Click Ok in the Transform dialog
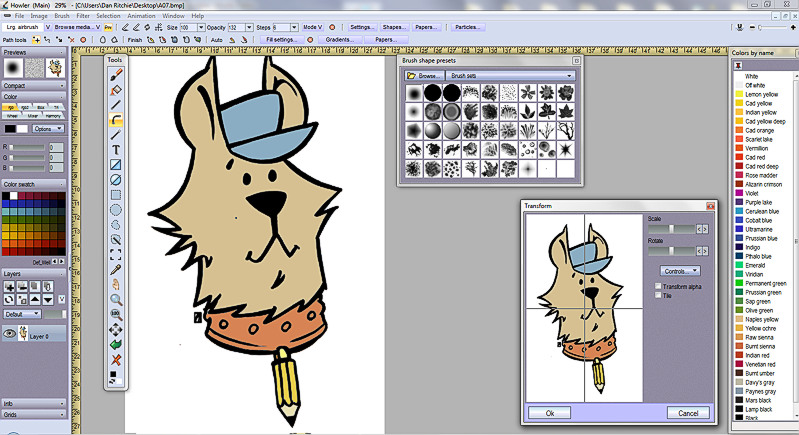The width and height of the screenshot is (799, 435). (550, 413)
